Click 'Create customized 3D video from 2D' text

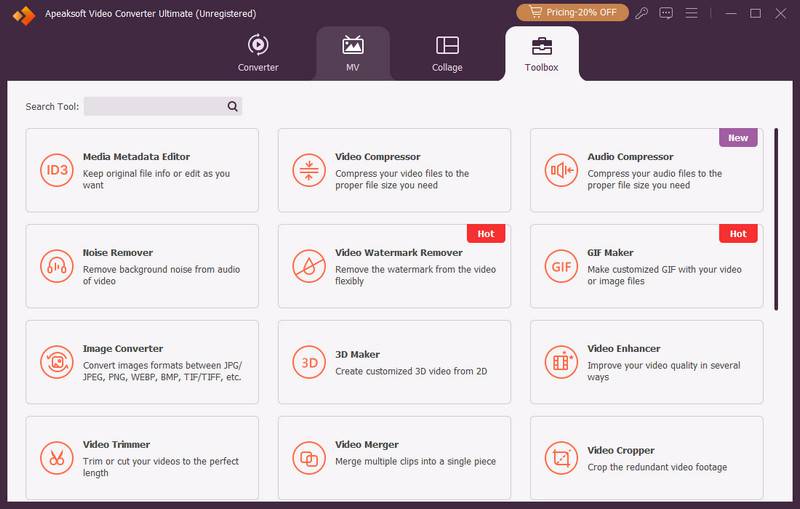(411, 371)
